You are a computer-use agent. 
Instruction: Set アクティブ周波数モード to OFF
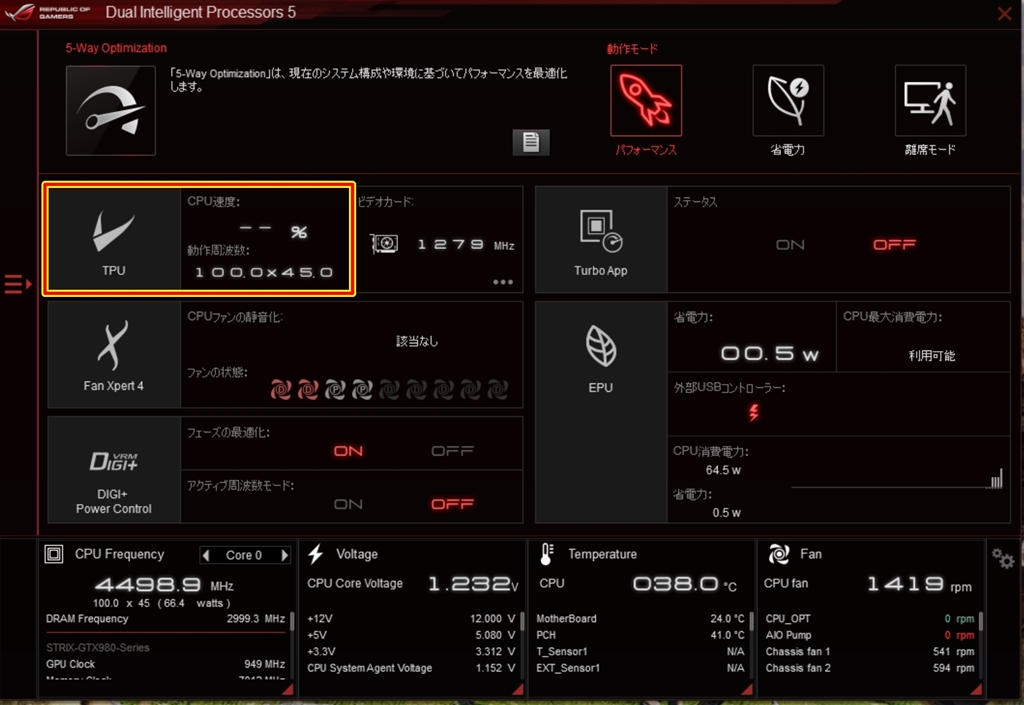tap(453, 504)
